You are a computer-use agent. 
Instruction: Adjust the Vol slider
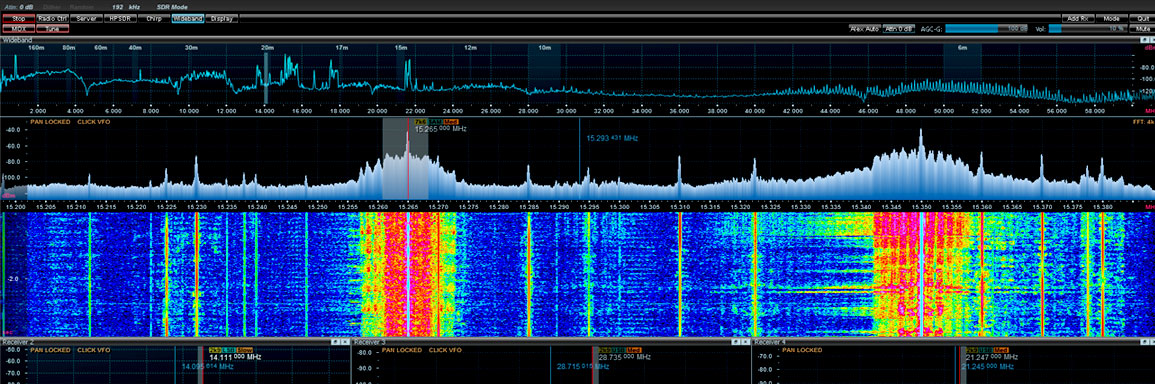click(1087, 29)
